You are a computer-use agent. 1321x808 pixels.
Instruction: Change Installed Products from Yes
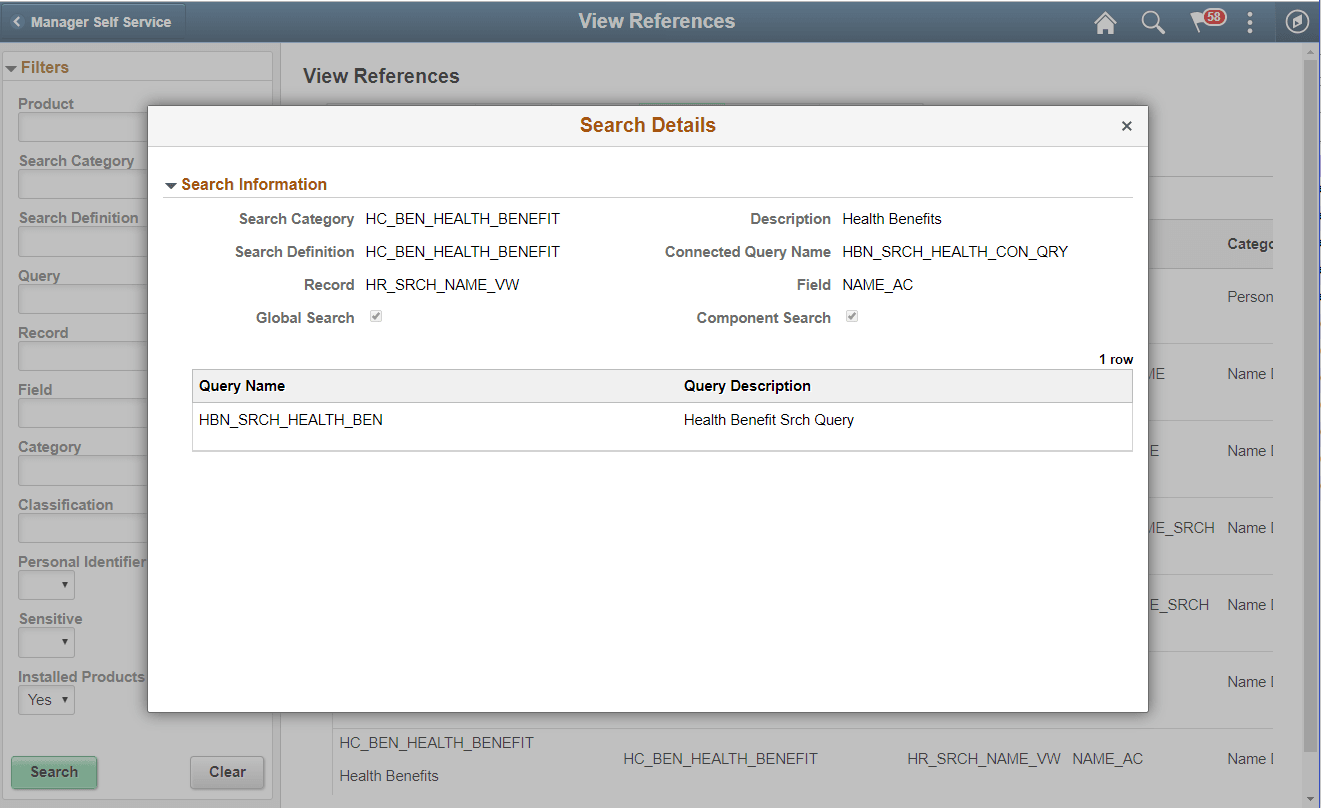pos(46,700)
